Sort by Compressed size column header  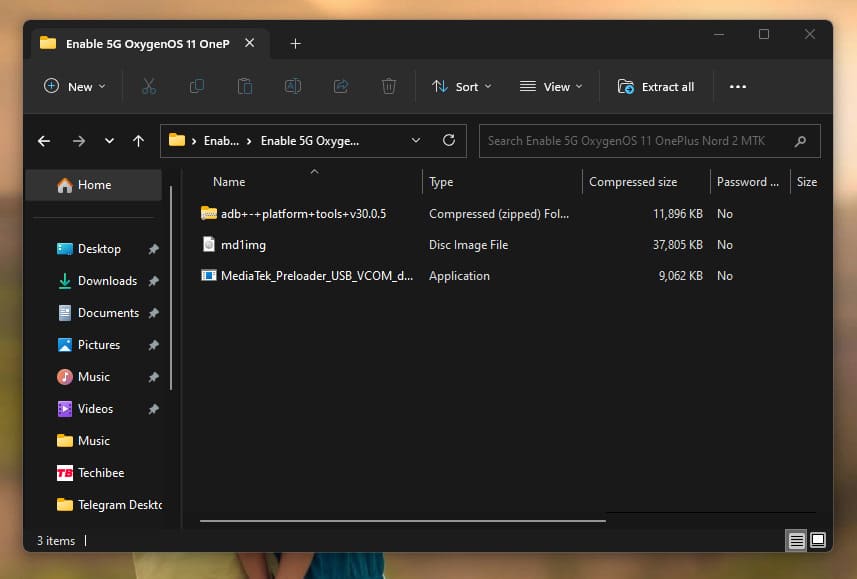tap(633, 182)
